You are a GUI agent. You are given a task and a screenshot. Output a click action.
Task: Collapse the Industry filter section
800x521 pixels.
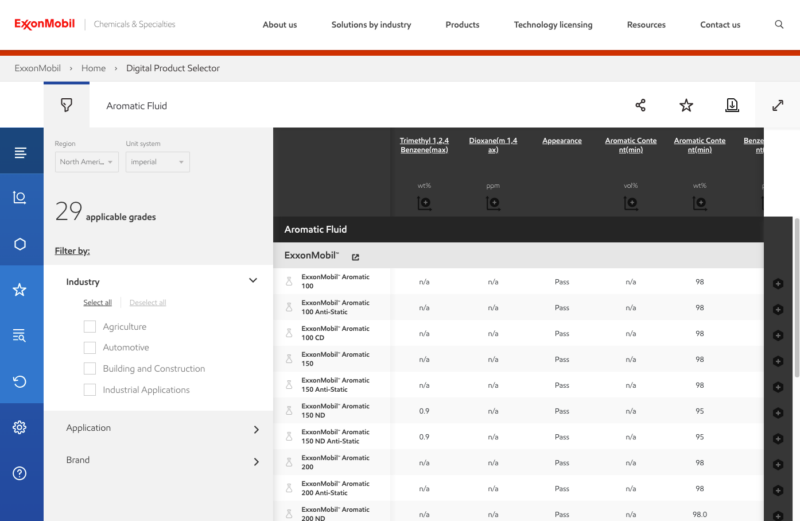[253, 281]
